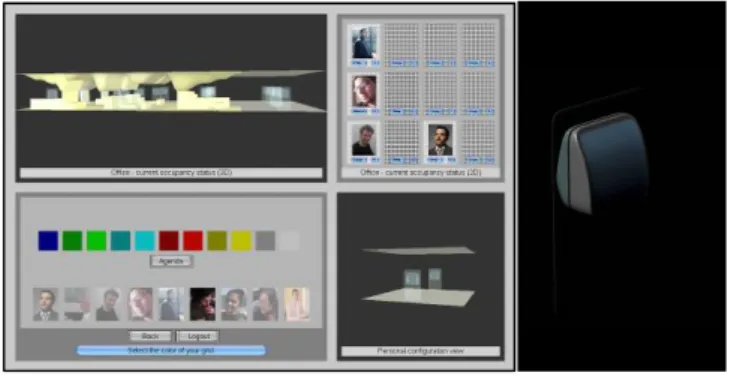Select the cyan color swatch
This screenshot has height=376, width=731.
[x=145, y=241]
